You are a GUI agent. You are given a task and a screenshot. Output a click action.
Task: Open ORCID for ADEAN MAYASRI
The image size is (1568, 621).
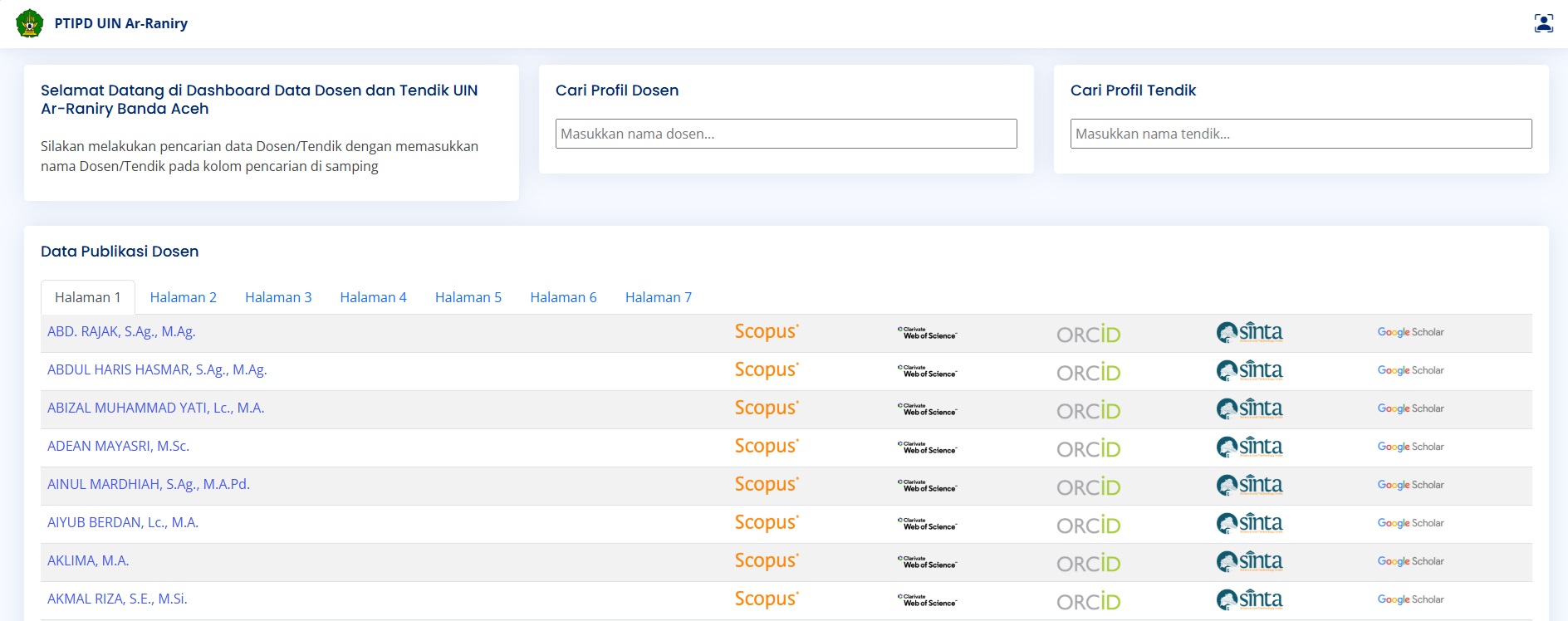pos(1089,448)
